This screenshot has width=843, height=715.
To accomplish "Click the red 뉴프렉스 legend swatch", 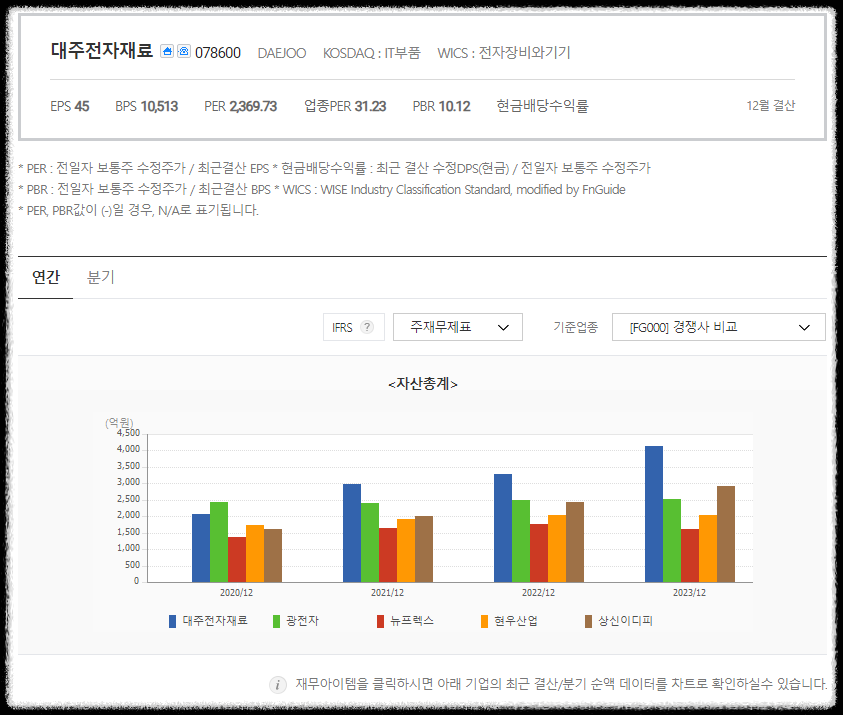I will (380, 621).
